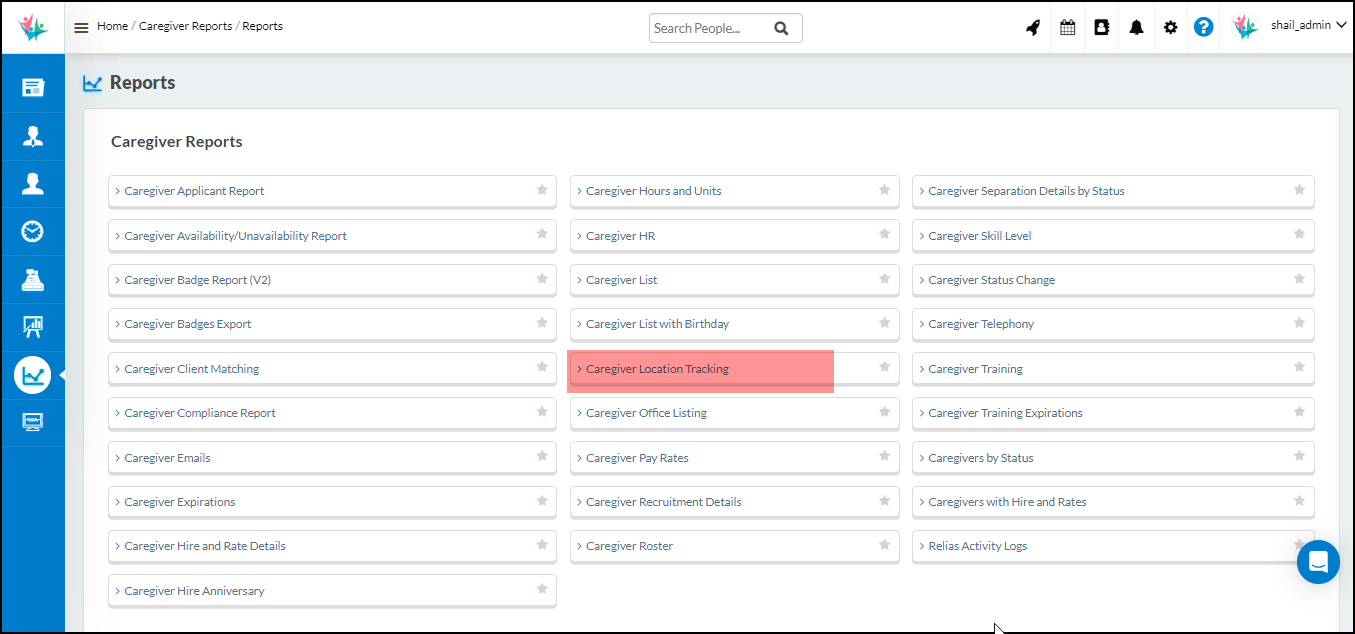This screenshot has width=1355, height=634.
Task: Open the dashboard newspaper icon in sidebar
Action: point(33,86)
